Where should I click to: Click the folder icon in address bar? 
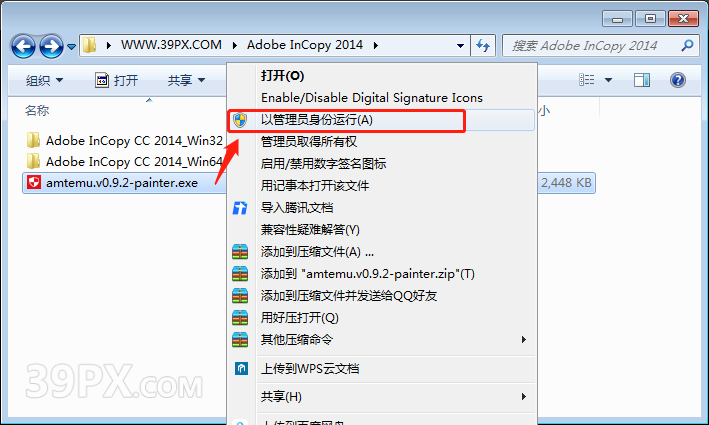click(90, 45)
